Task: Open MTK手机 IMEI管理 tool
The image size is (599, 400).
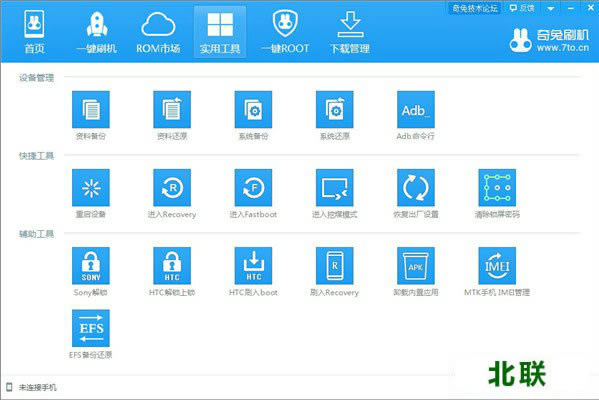Action: coord(497,266)
